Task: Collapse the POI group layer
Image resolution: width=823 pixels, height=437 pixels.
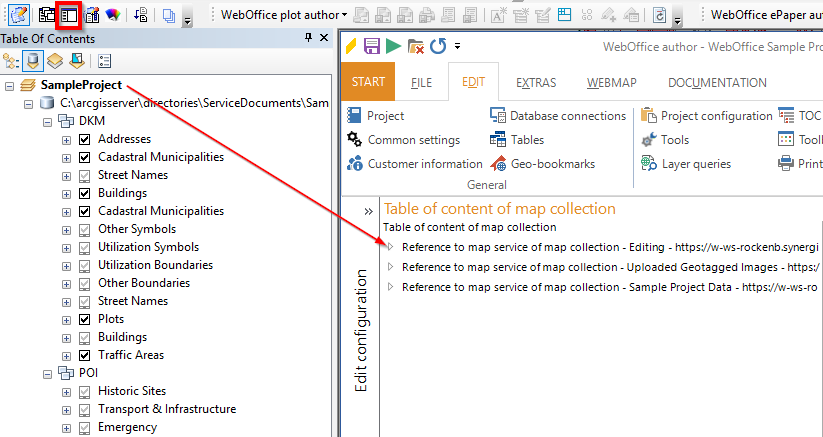Action: click(x=48, y=374)
